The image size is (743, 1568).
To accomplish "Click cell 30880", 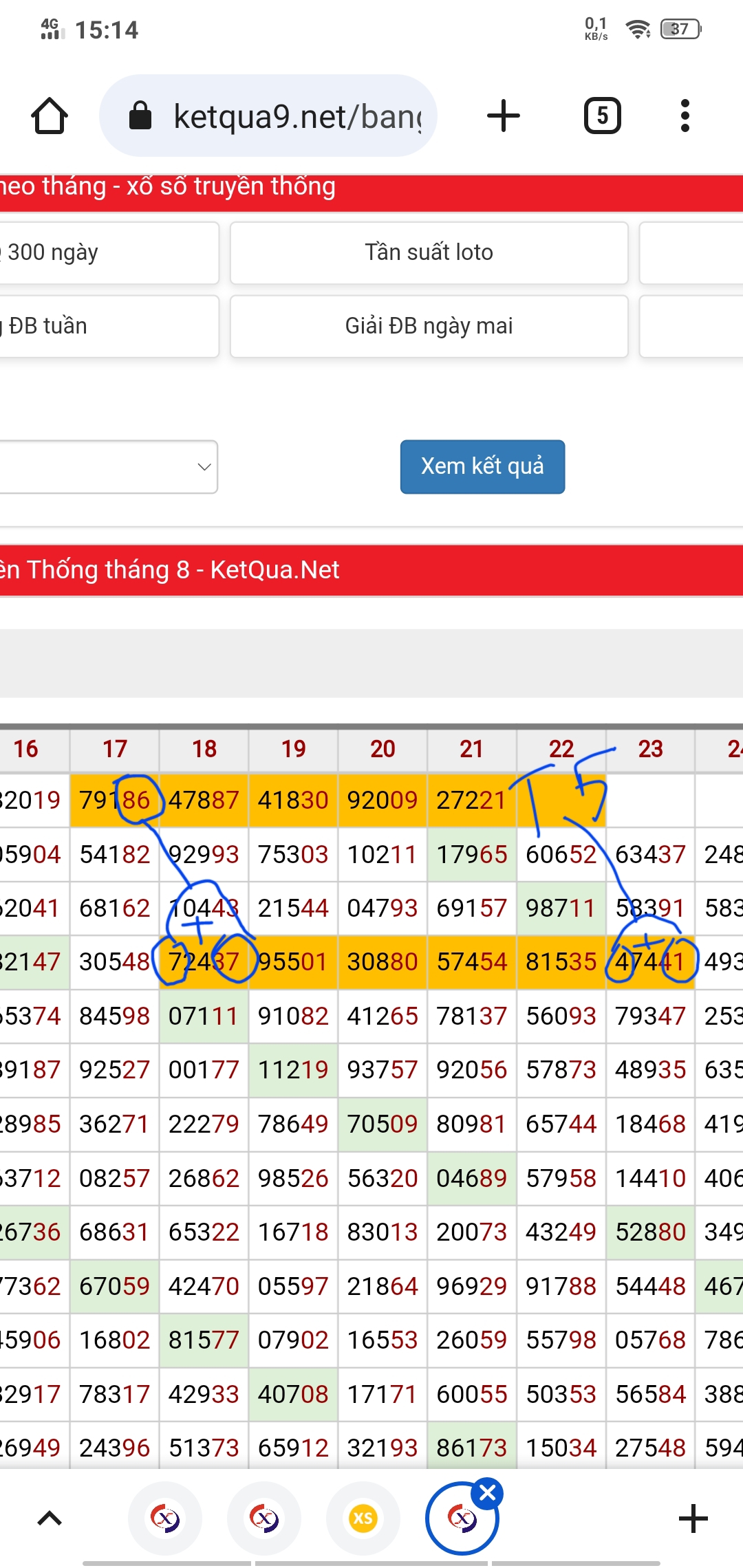I will point(383,962).
